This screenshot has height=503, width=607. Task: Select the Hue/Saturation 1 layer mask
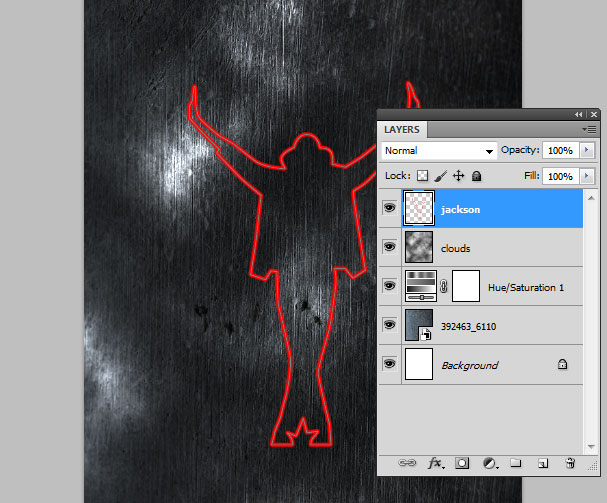(466, 286)
